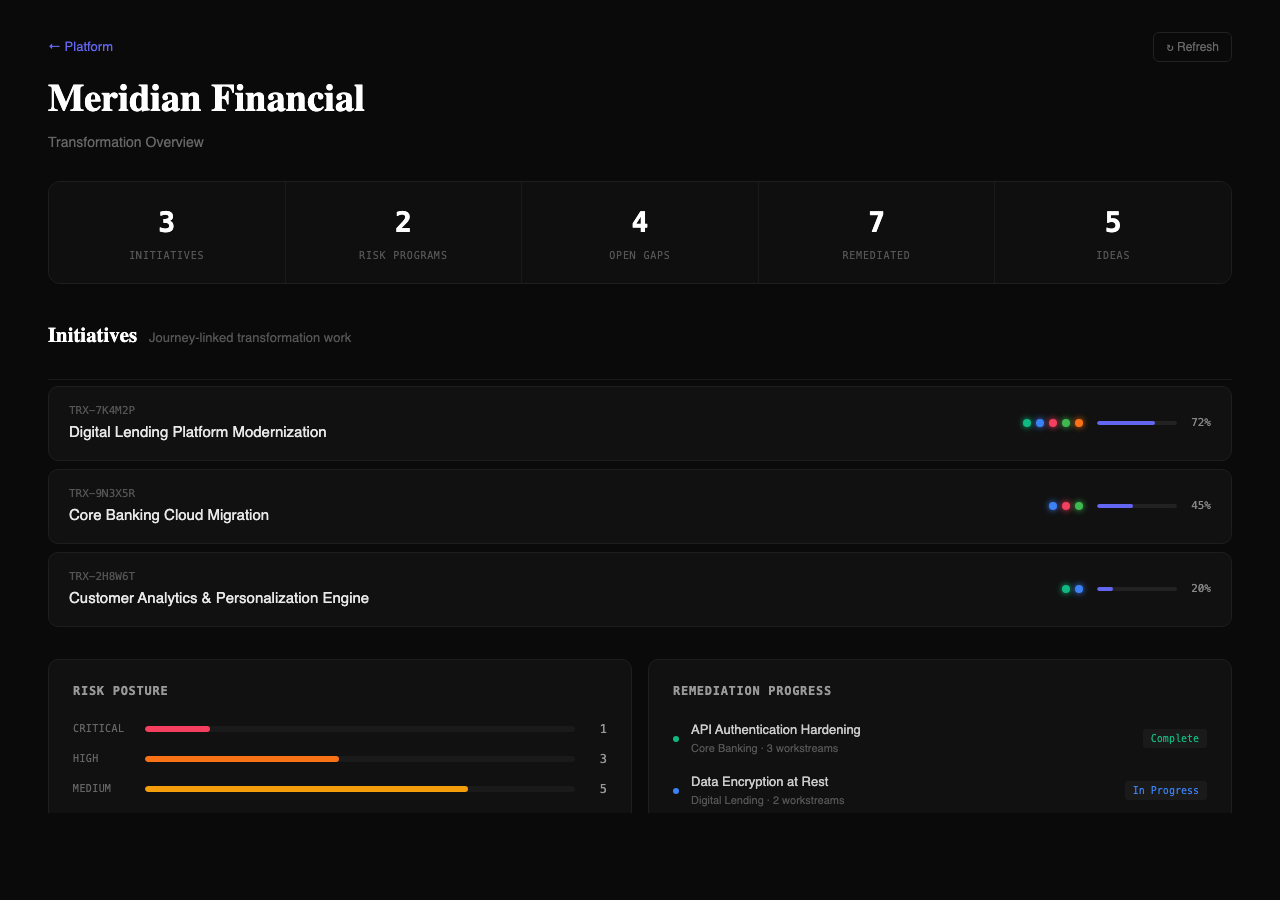Image resolution: width=1280 pixels, height=900 pixels.
Task: Toggle the In Progress status badge
Action: point(1166,790)
